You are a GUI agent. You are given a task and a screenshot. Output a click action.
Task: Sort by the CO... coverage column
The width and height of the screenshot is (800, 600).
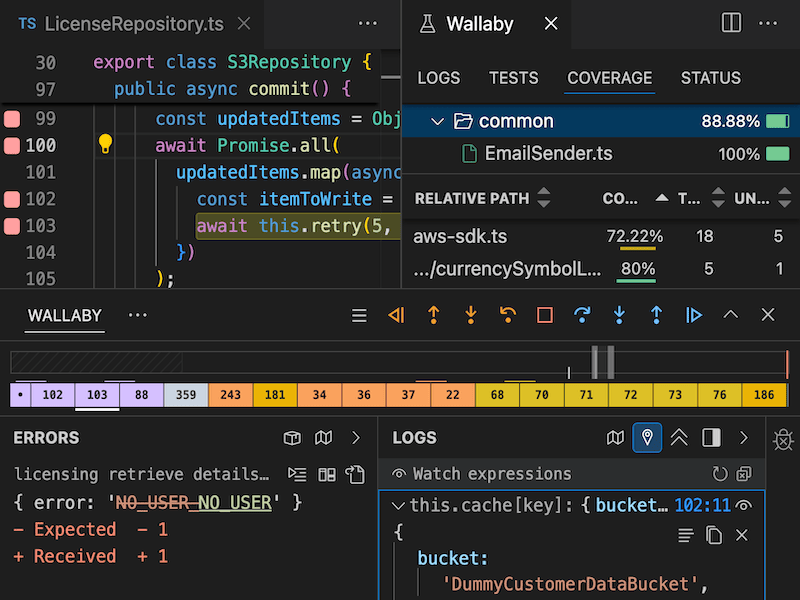(635, 198)
